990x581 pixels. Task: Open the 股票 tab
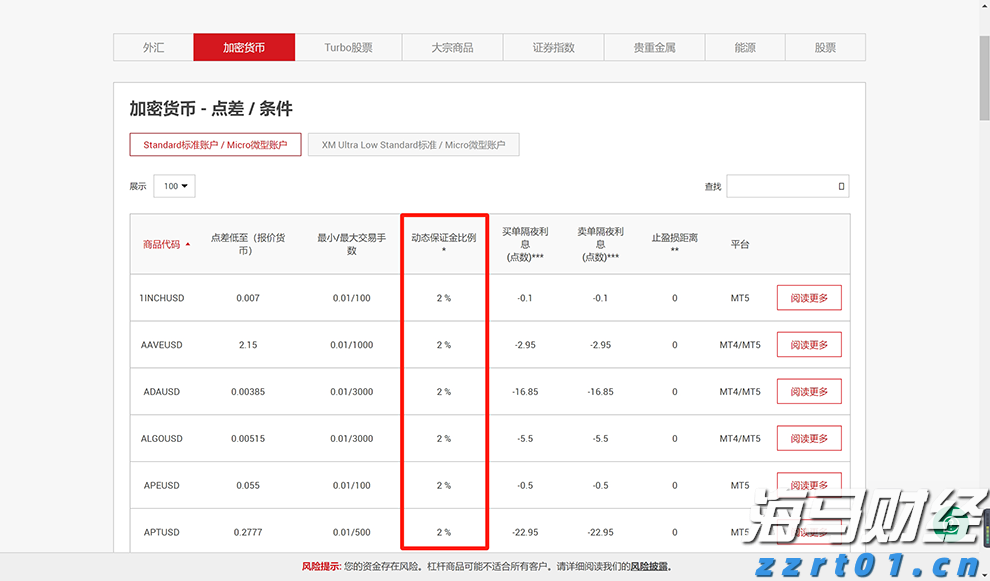(x=825, y=47)
